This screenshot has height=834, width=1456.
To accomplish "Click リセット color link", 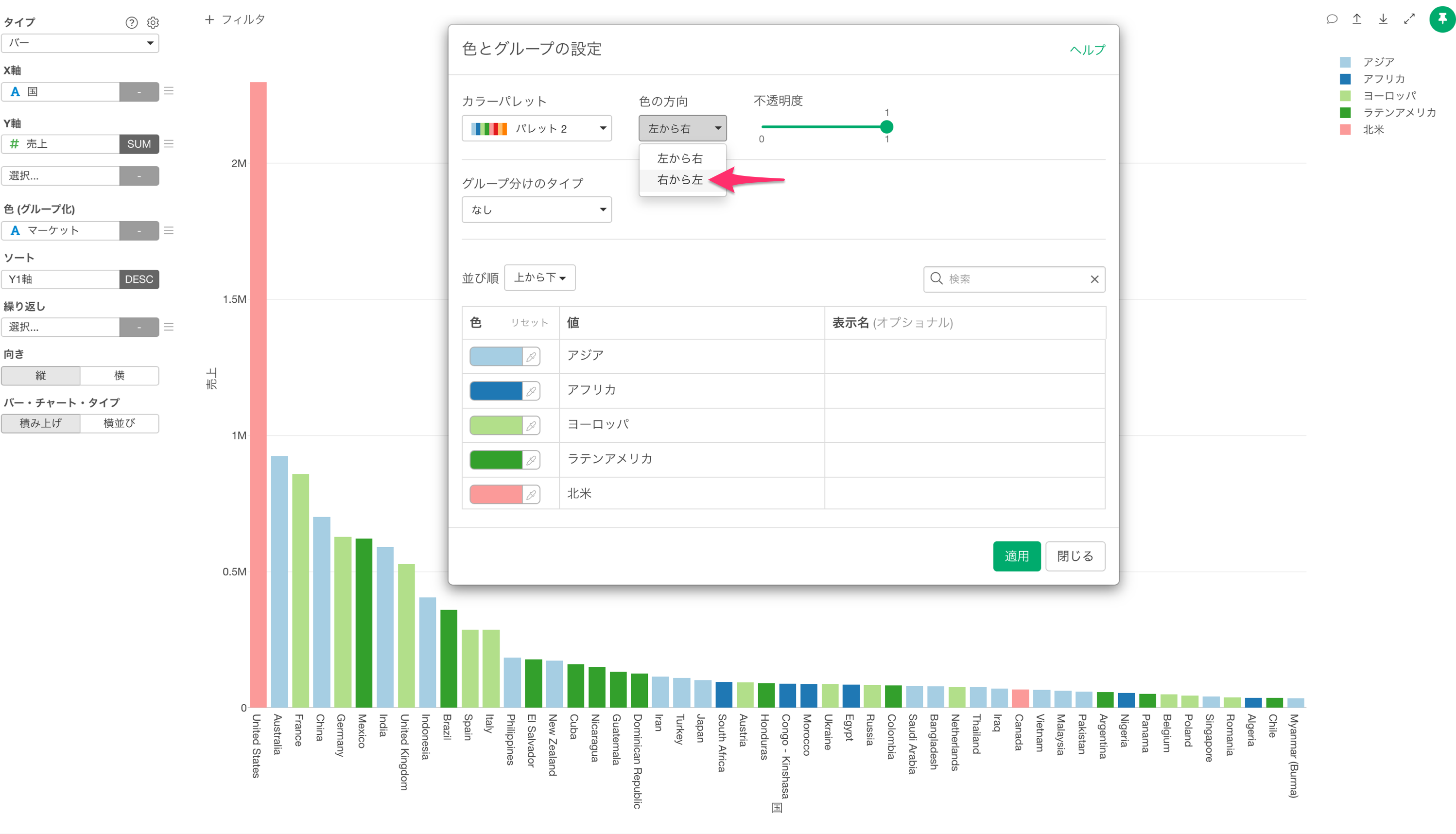I will pos(529,323).
